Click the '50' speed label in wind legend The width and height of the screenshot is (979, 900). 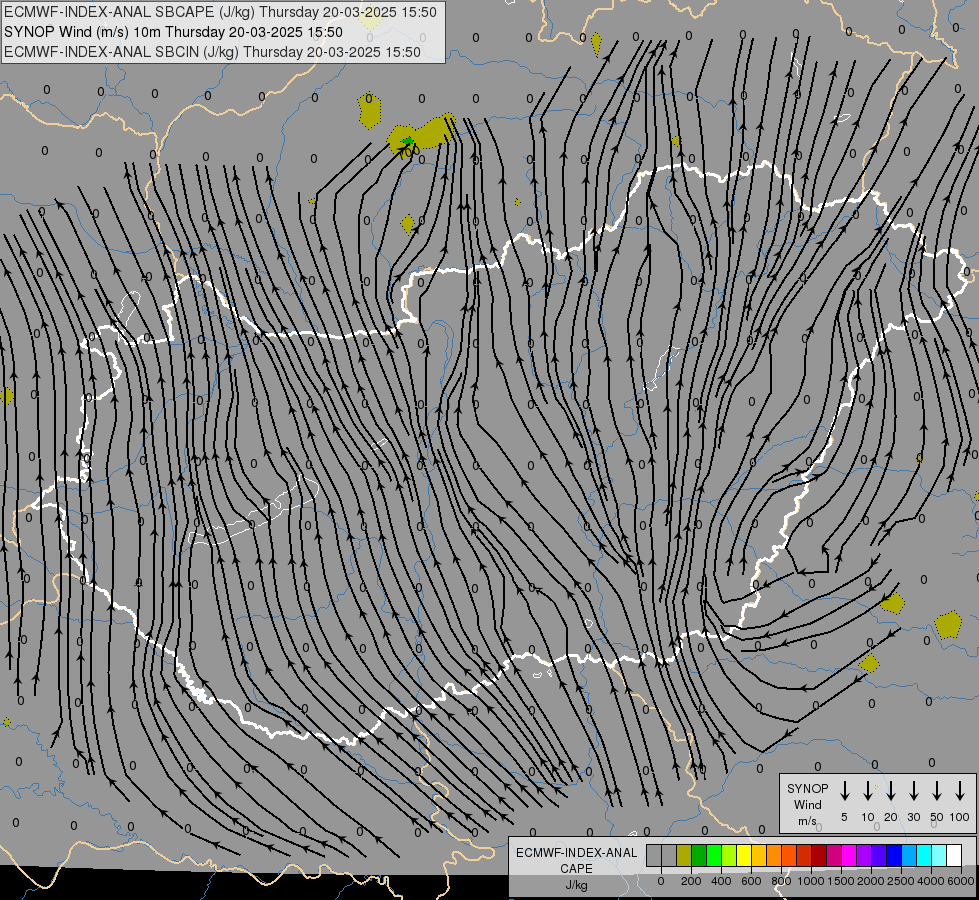pos(937,817)
